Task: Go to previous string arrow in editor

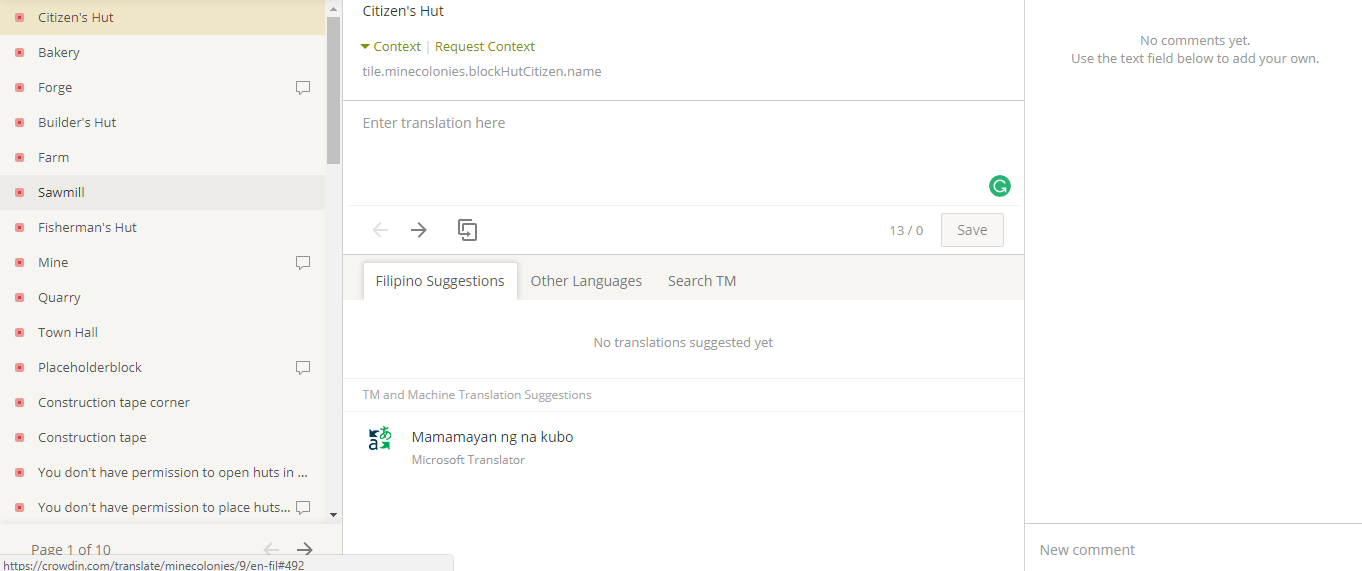Action: (380, 230)
